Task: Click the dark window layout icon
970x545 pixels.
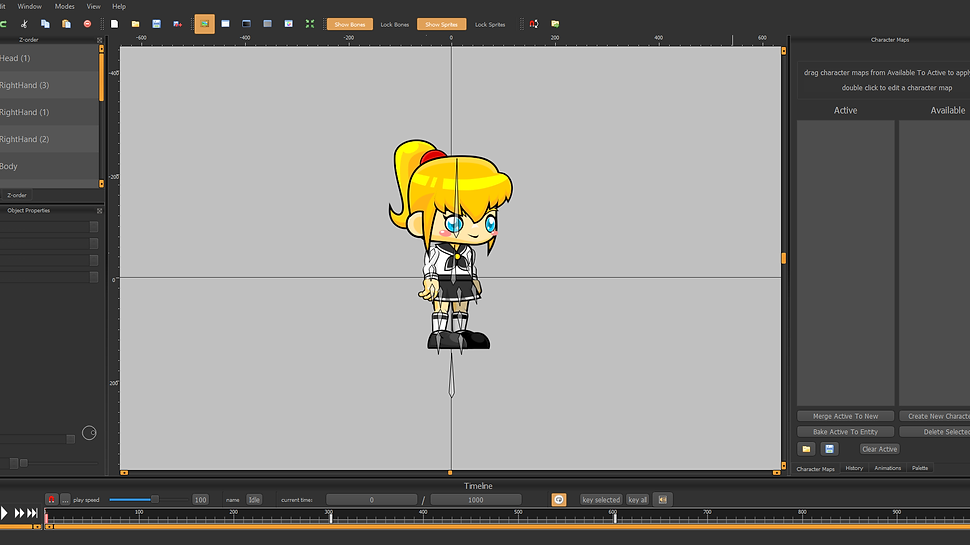Action: point(247,24)
